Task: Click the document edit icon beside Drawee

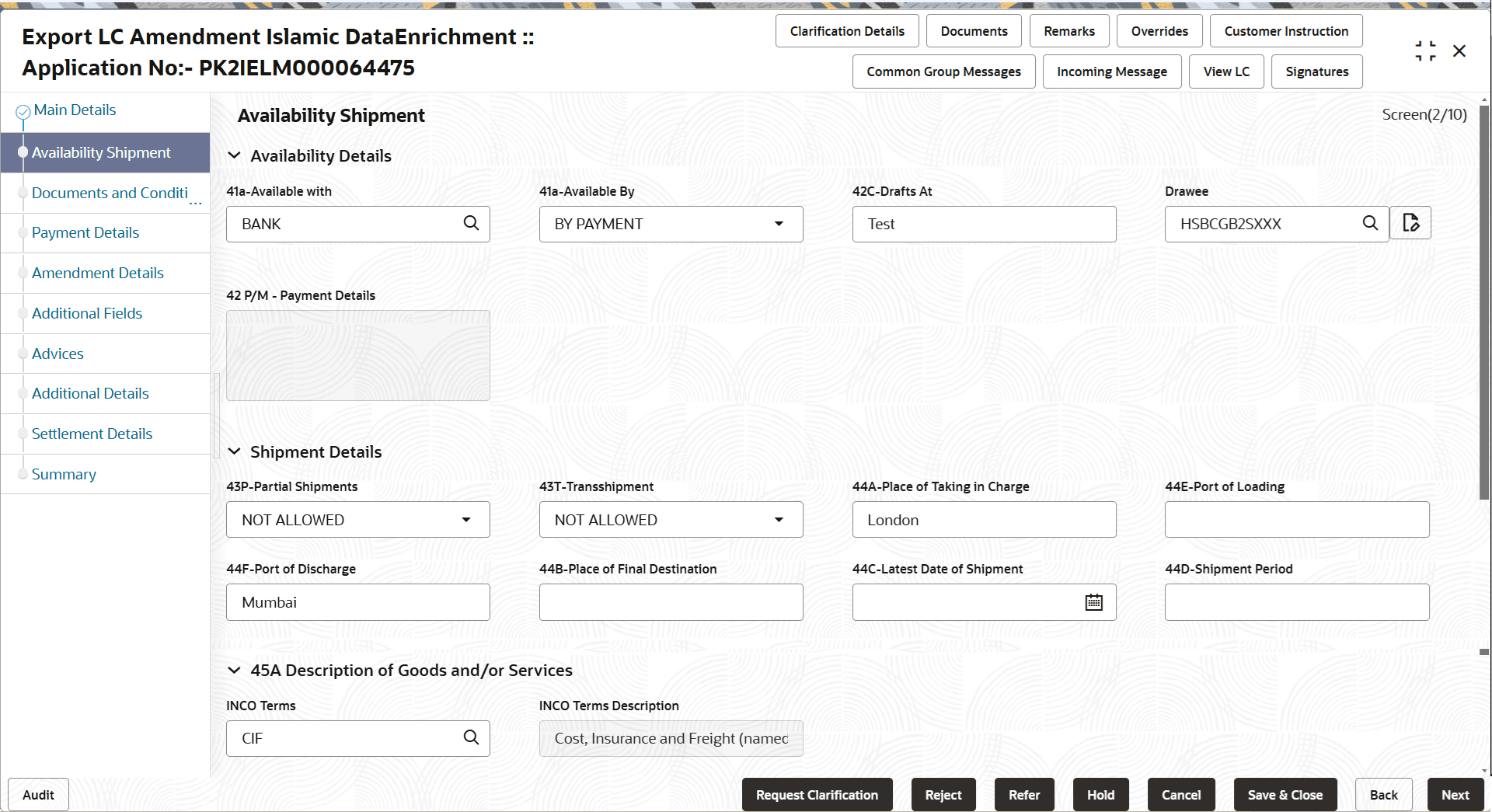Action: point(1412,223)
